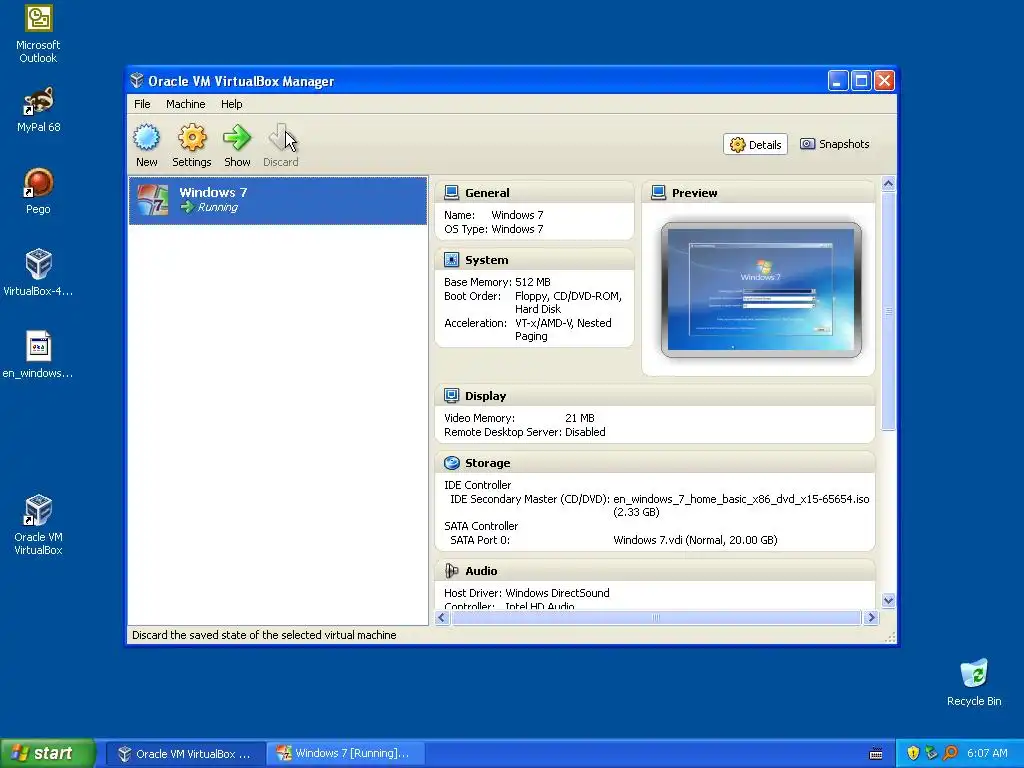Click the vertical scrollbar thumb in details
The image size is (1024, 768).
888,311
